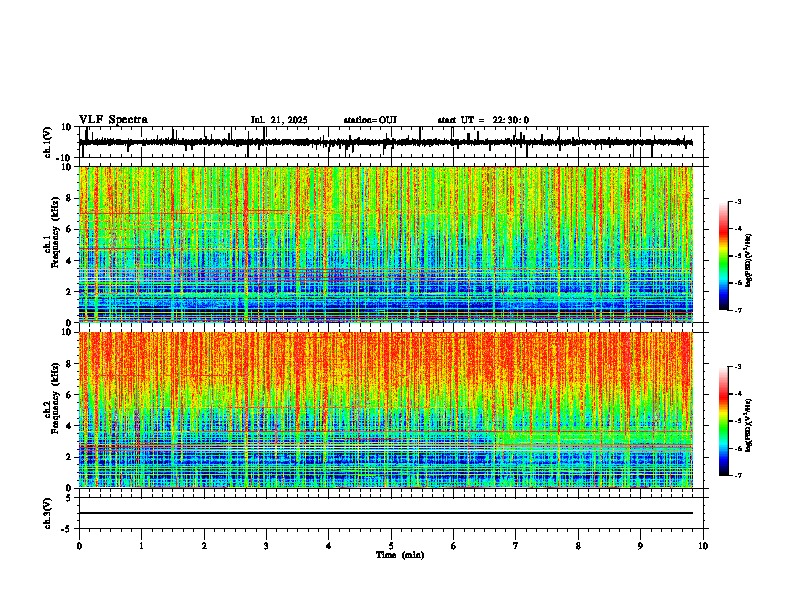The image size is (792, 612).
Task: Click the ch.1 spectrogram color scale bar
Action: pos(724,256)
